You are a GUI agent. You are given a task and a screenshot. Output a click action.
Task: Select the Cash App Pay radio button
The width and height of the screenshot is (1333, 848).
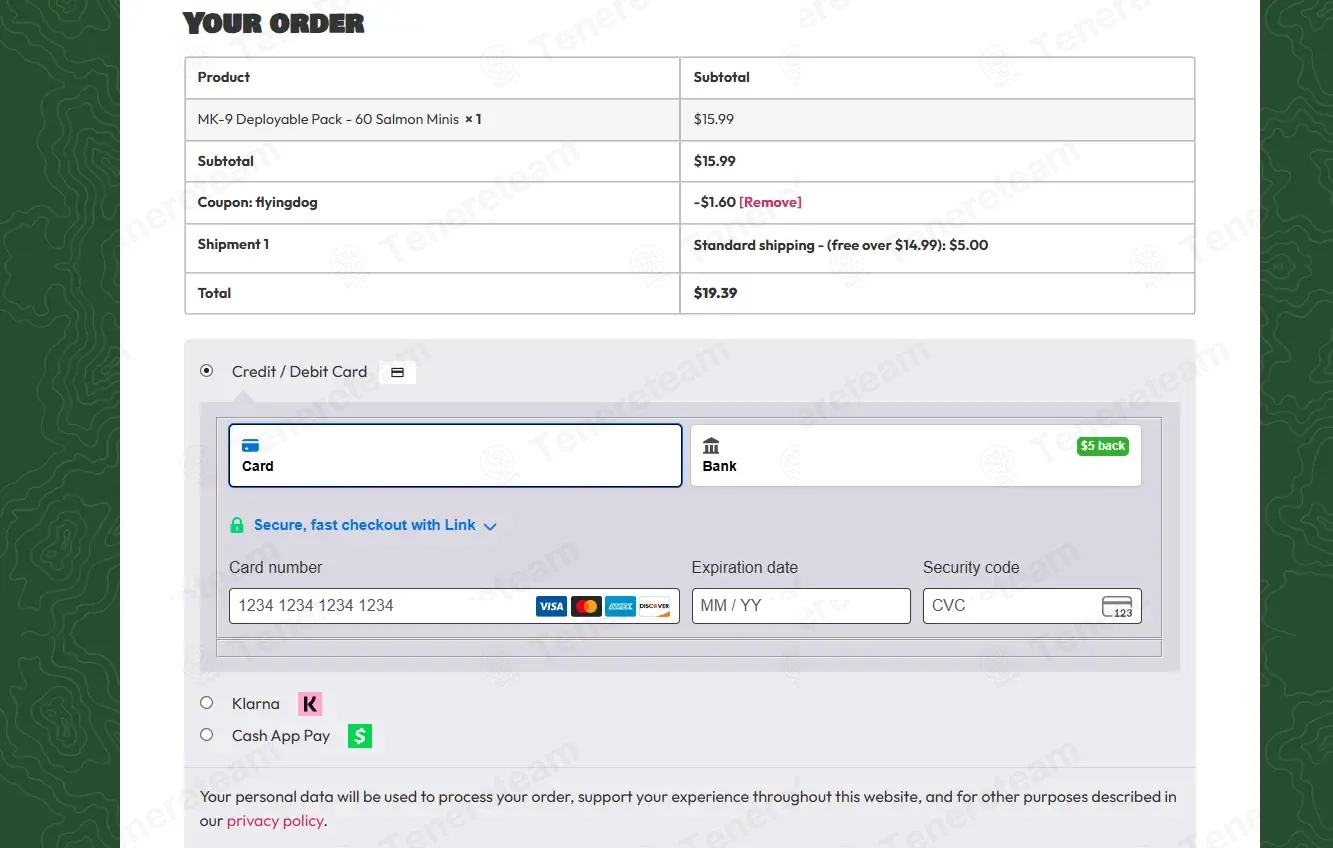(207, 735)
